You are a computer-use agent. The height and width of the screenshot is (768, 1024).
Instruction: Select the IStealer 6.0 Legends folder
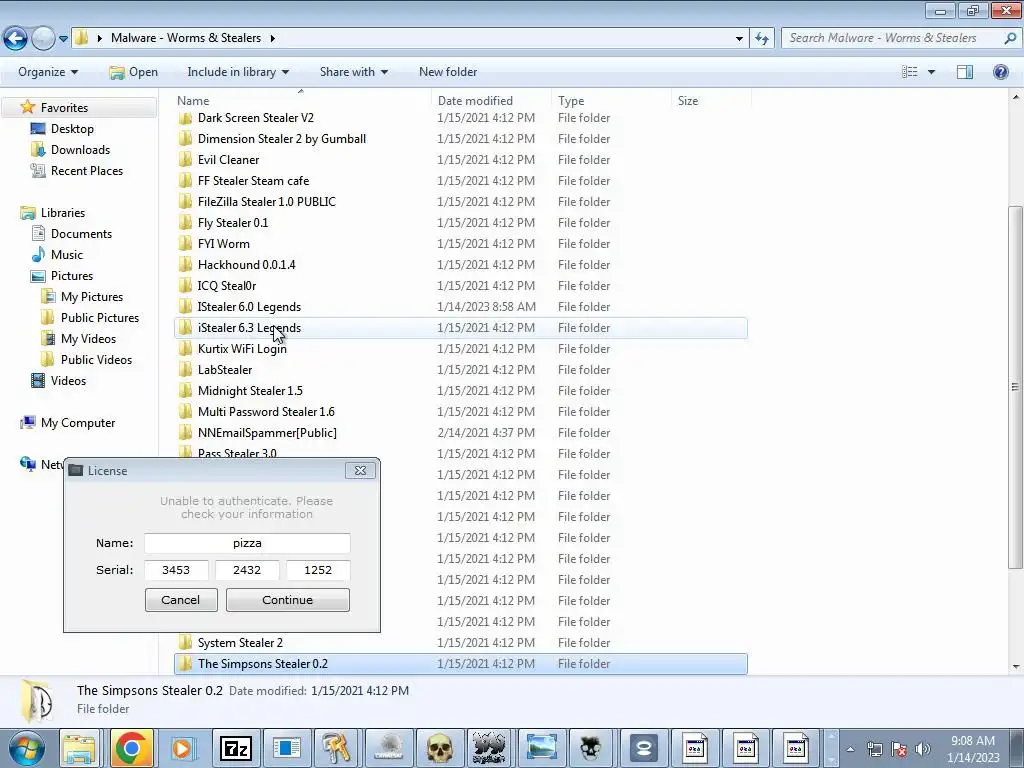tap(460, 306)
